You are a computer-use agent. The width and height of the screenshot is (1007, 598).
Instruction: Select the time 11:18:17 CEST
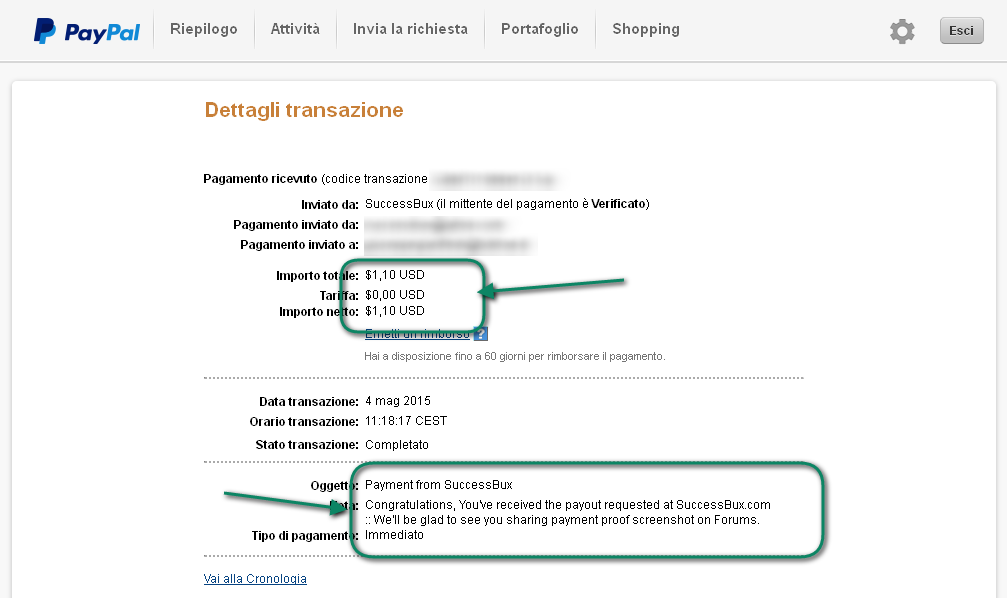pyautogui.click(x=406, y=421)
